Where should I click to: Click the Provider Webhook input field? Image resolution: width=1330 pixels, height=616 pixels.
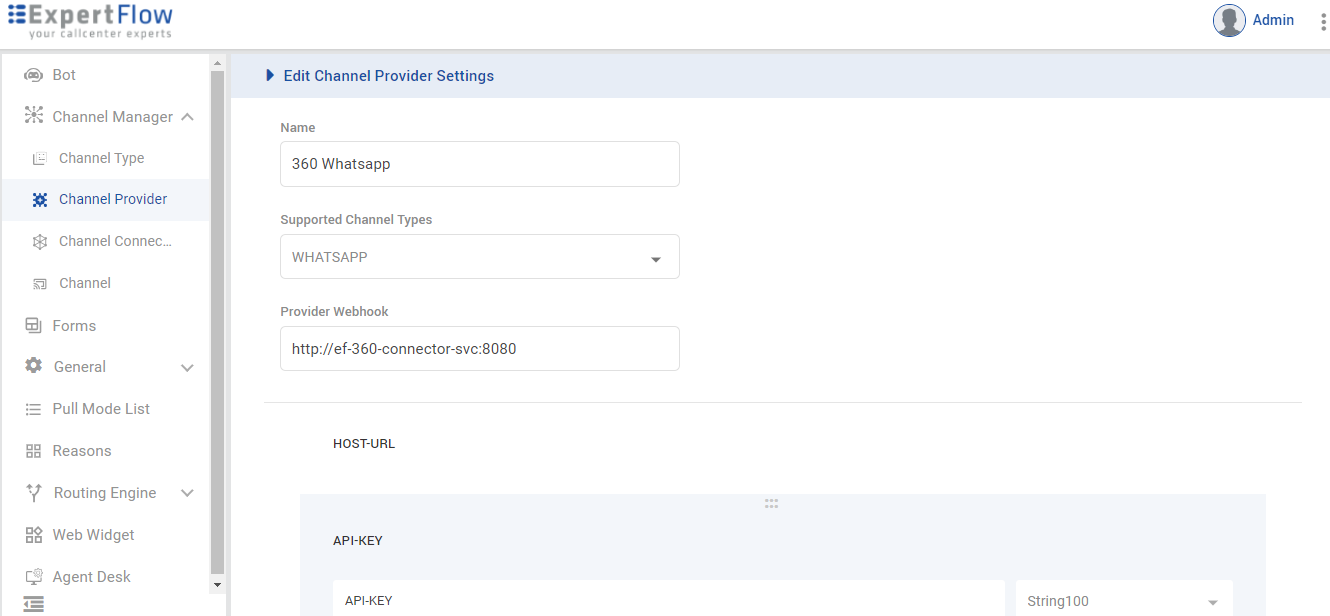(480, 349)
